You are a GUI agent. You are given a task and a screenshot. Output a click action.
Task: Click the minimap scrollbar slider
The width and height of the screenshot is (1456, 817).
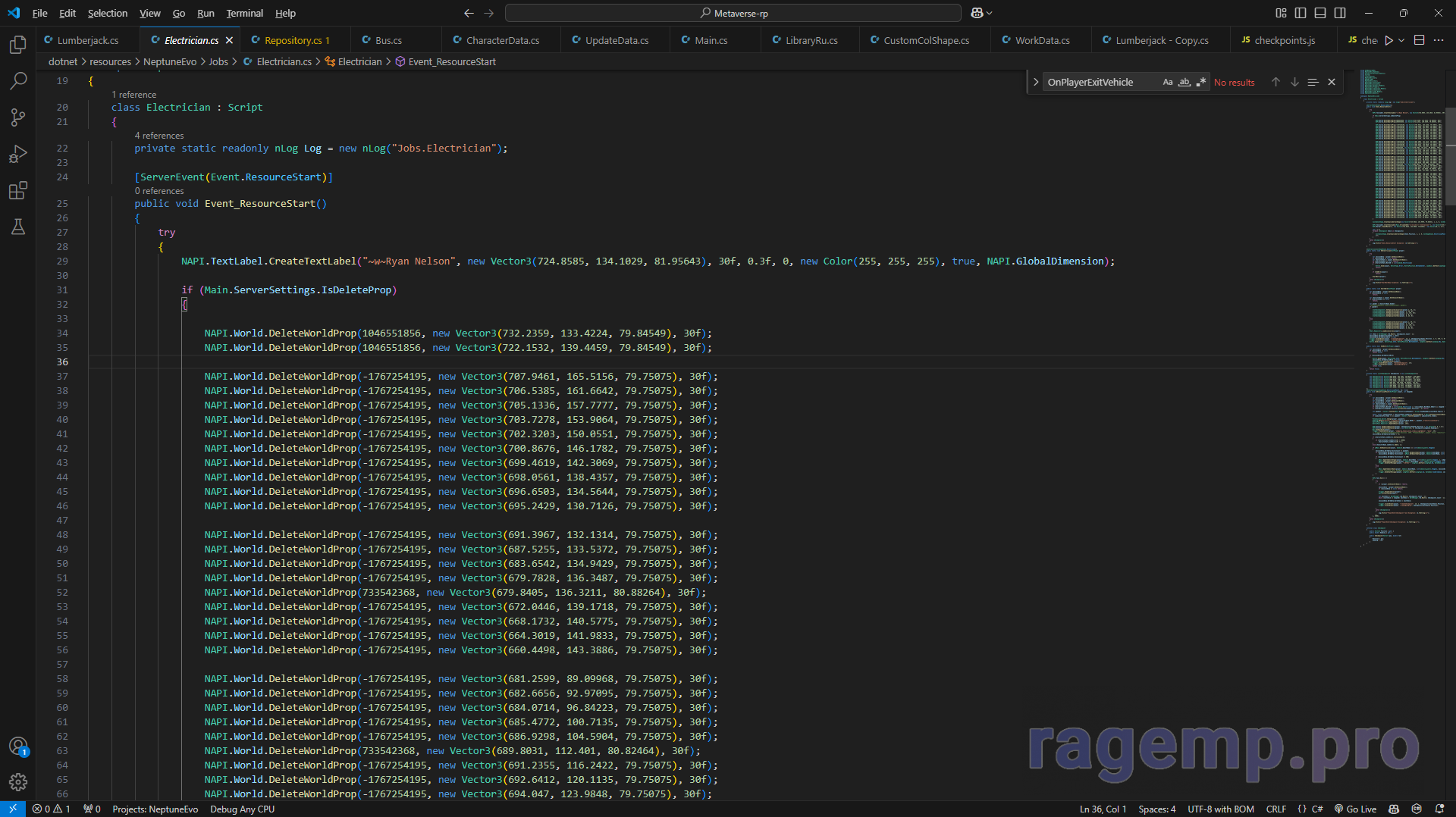pyautogui.click(x=1450, y=155)
